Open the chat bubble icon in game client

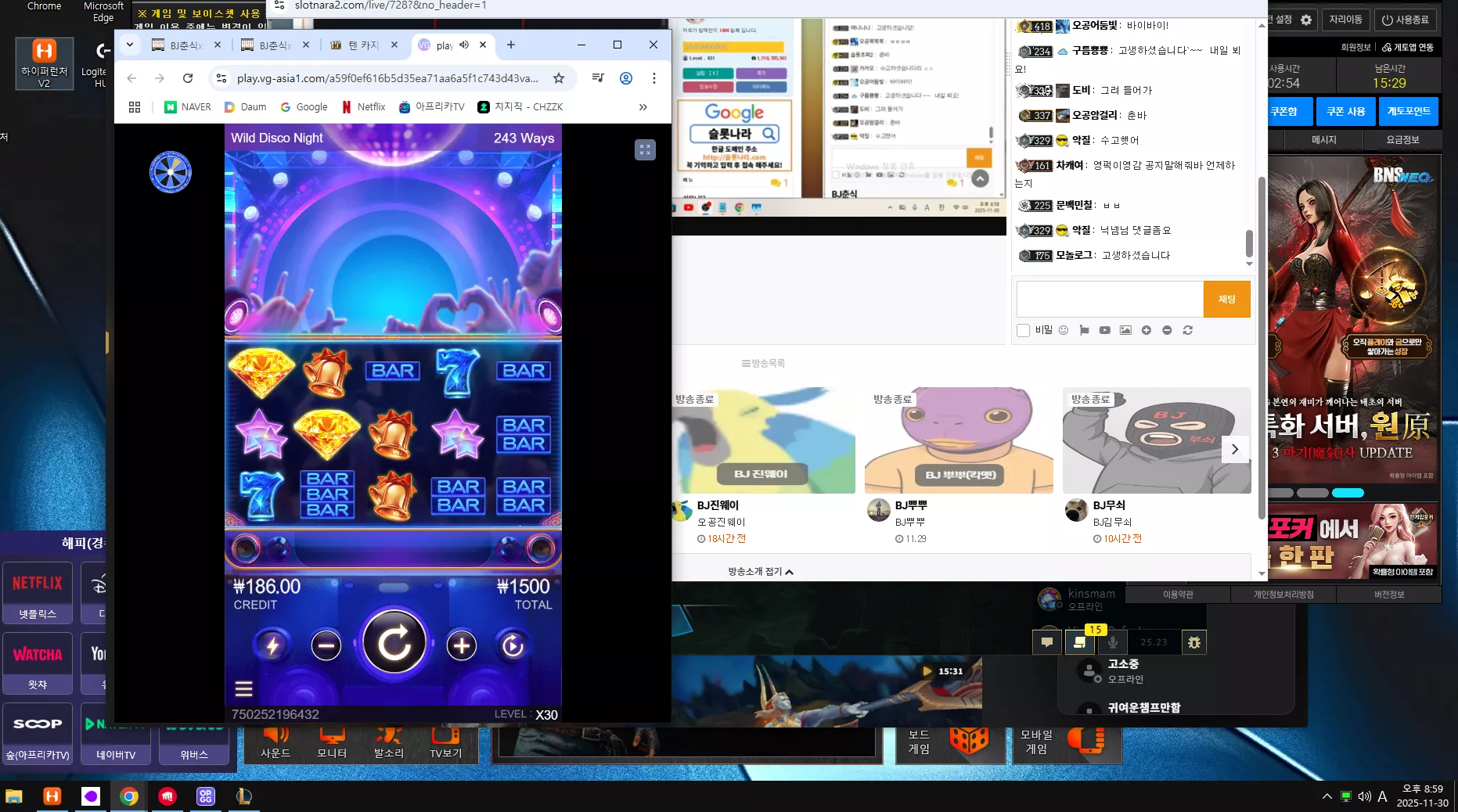pos(1046,642)
